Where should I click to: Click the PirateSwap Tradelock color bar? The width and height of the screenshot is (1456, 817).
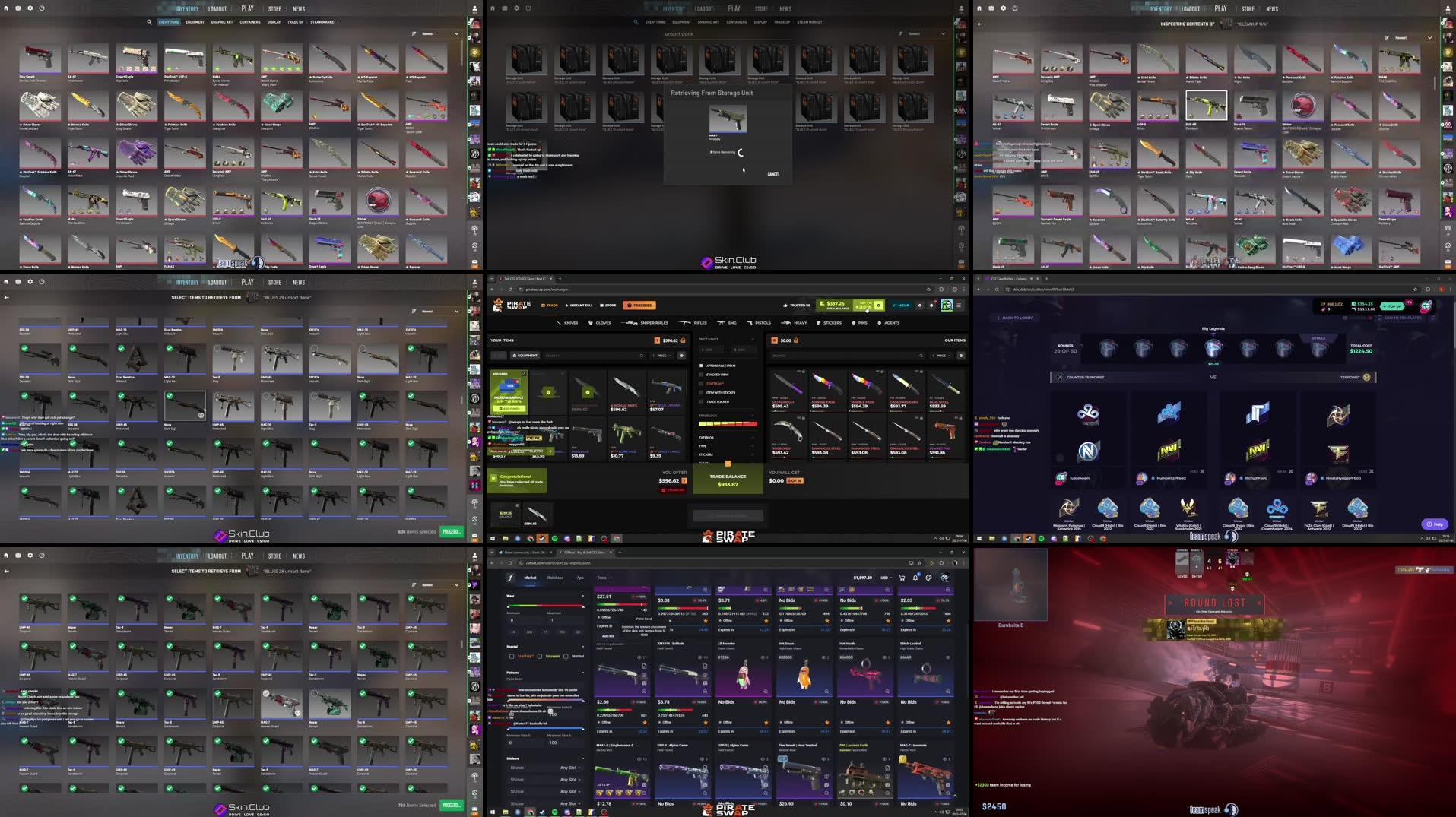coord(727,423)
